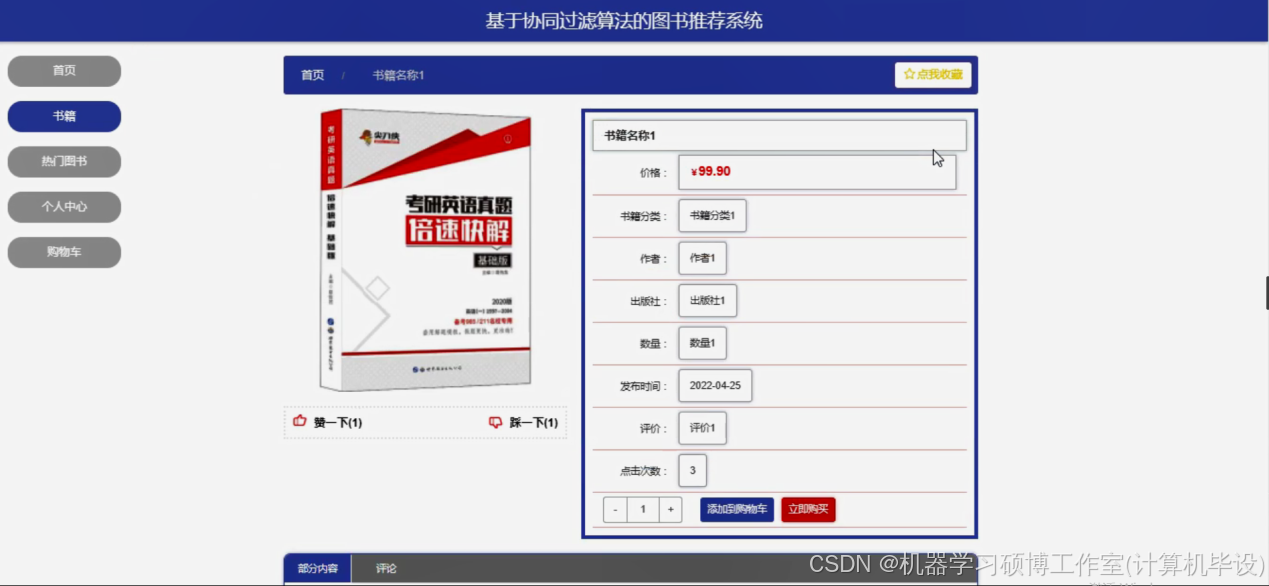Click the 书籍名称1 breadcrumb
This screenshot has width=1269, height=586.
[x=398, y=75]
